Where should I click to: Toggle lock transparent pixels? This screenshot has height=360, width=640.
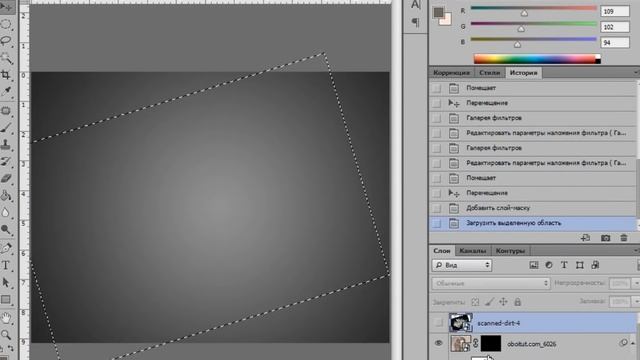pyautogui.click(x=475, y=302)
